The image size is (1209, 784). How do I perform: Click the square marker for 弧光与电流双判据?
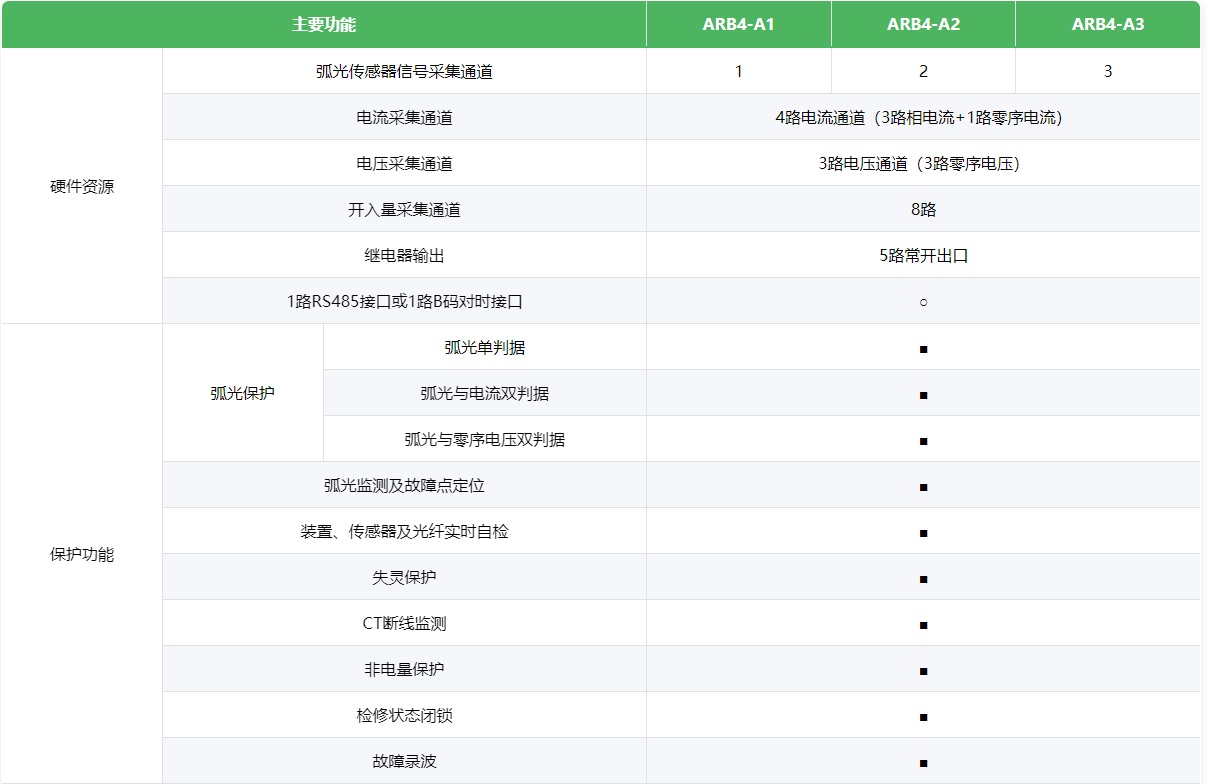(x=923, y=395)
